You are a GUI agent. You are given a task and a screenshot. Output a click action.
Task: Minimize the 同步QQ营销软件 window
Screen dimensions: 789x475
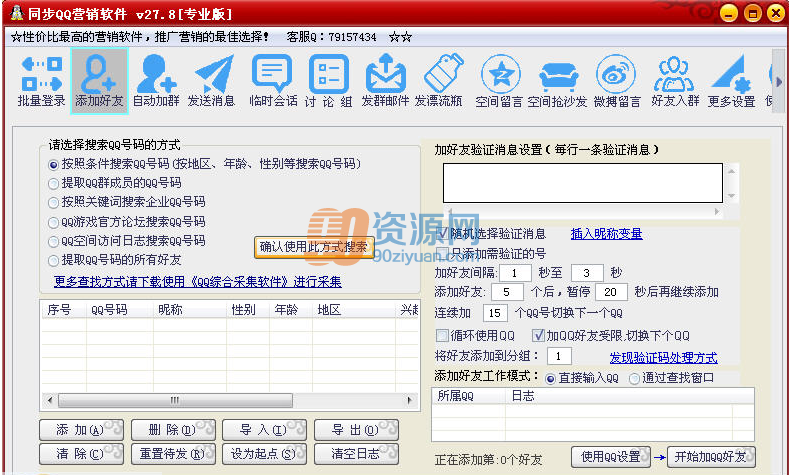coord(728,13)
